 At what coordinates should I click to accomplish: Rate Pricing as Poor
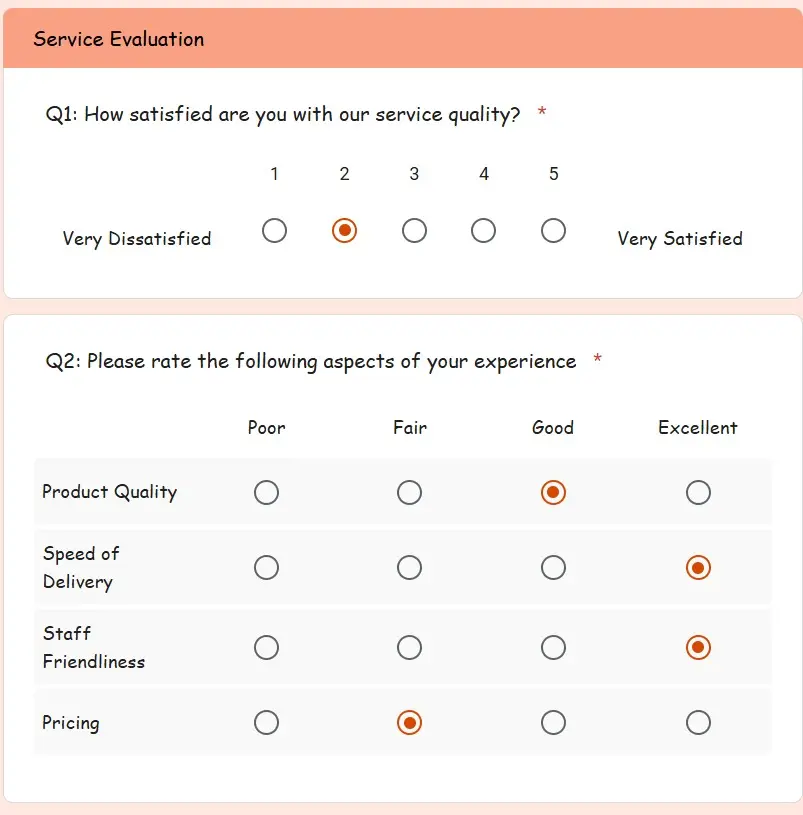point(266,722)
